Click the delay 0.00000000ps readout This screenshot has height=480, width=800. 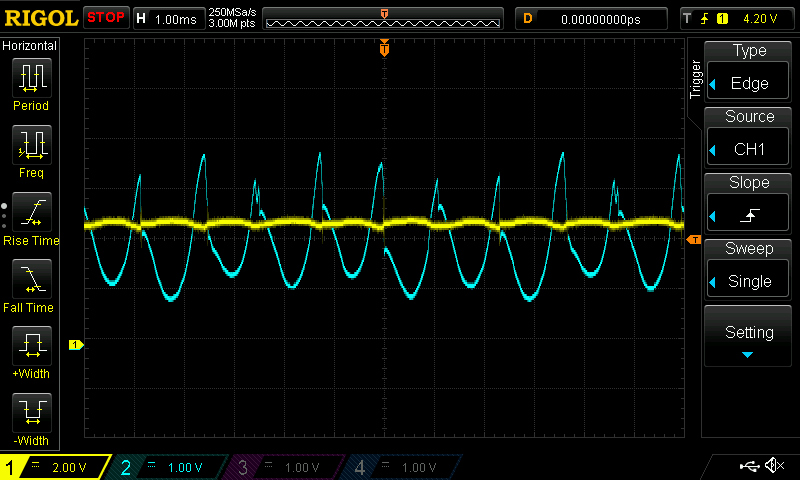(x=601, y=19)
